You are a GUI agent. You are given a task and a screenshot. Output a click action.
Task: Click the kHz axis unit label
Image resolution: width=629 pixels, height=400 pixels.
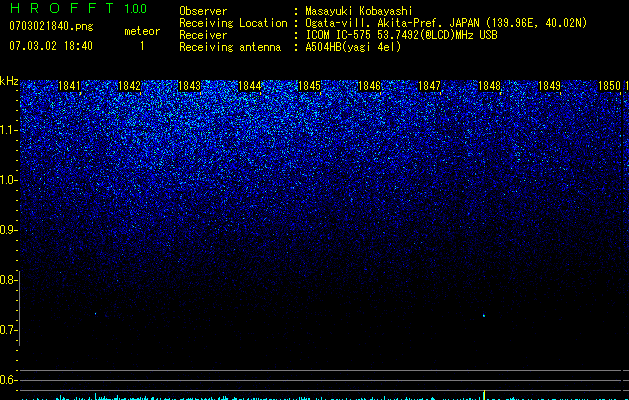click(x=9, y=81)
